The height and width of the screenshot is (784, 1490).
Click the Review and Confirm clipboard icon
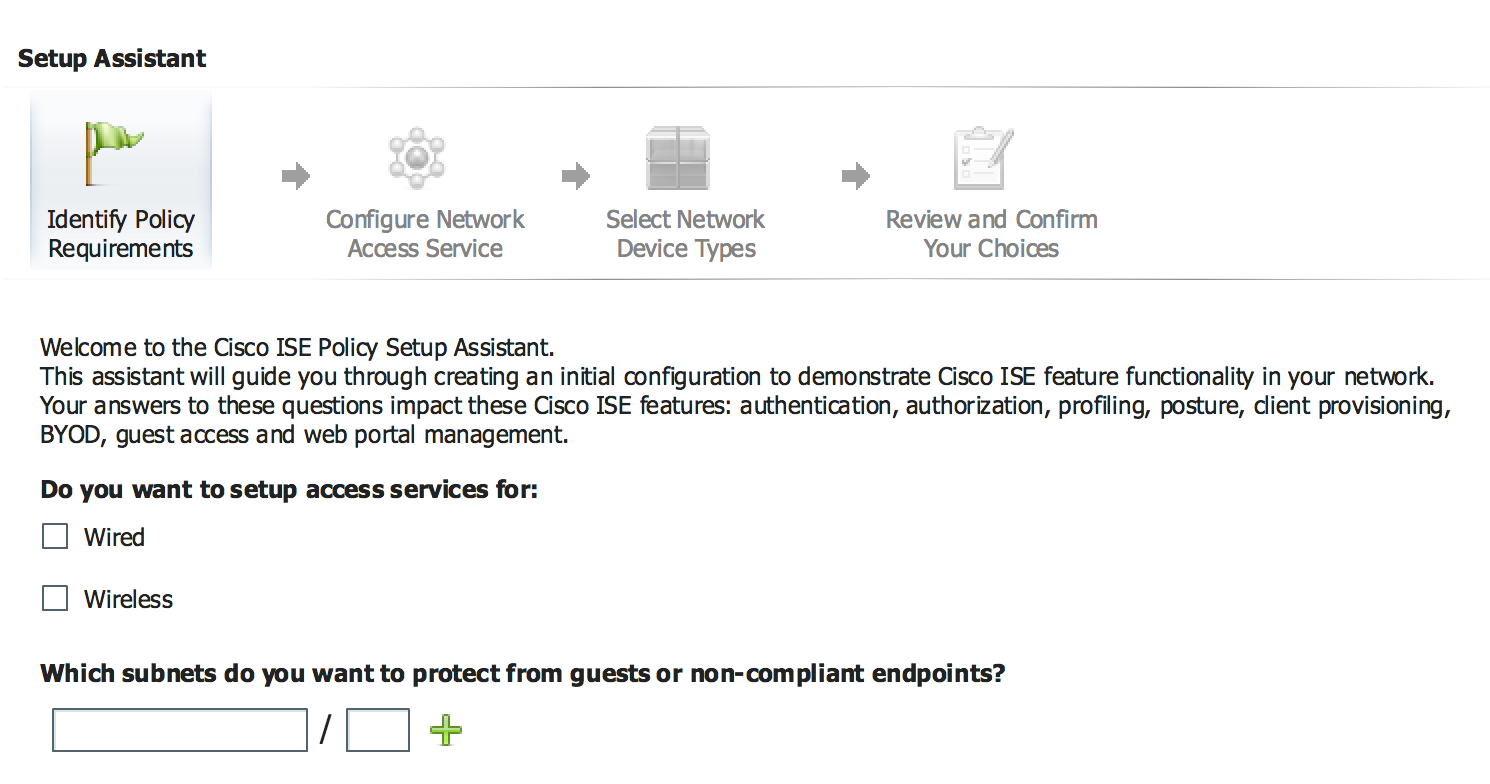982,157
